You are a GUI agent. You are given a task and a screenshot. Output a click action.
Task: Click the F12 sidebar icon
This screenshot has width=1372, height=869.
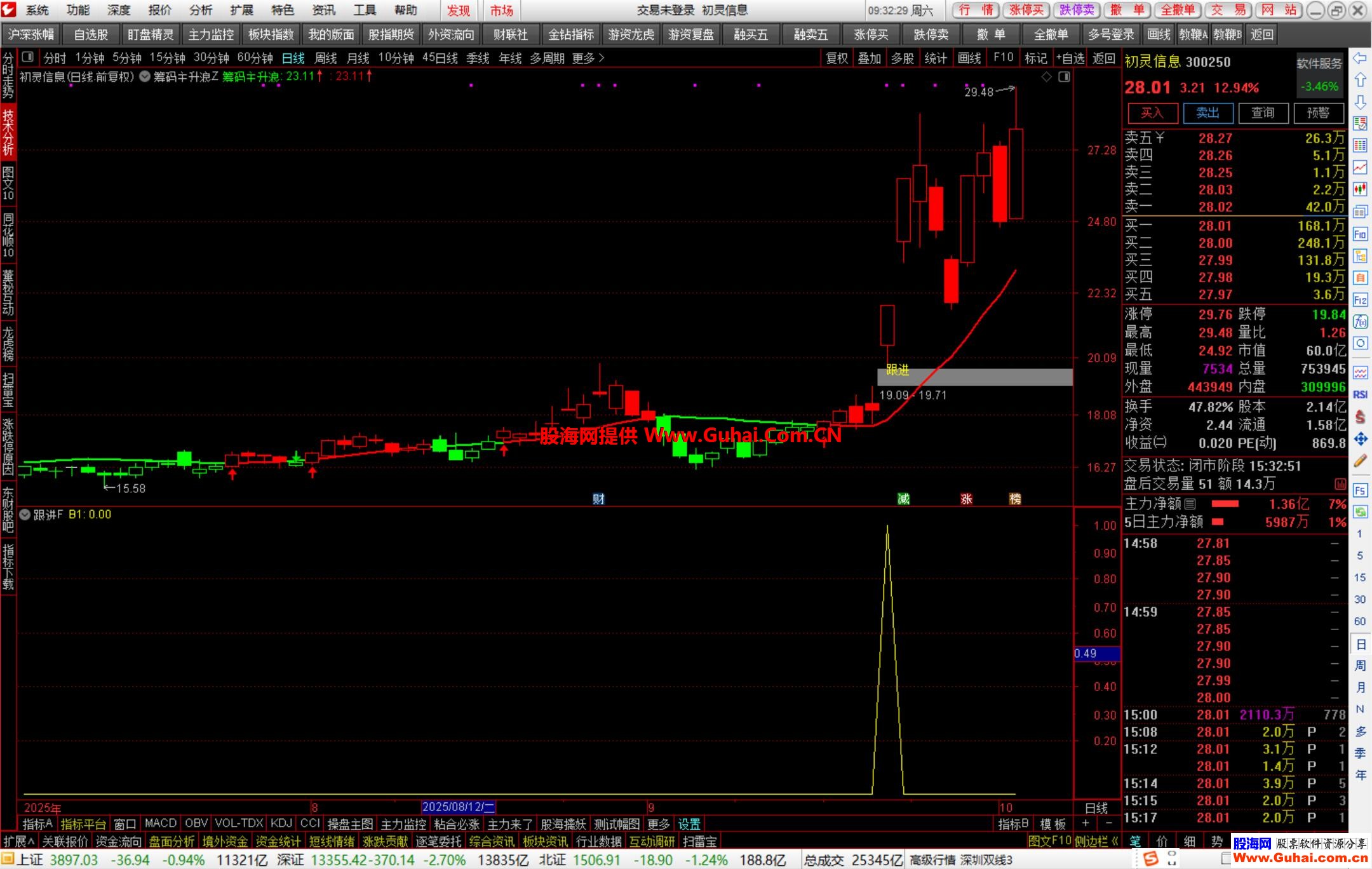(x=1360, y=300)
